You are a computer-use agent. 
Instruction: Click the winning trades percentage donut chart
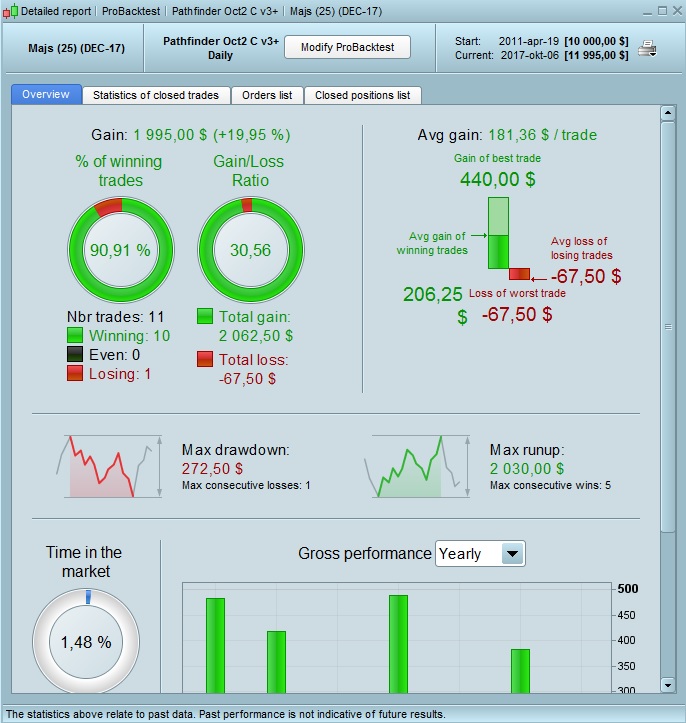(121, 250)
